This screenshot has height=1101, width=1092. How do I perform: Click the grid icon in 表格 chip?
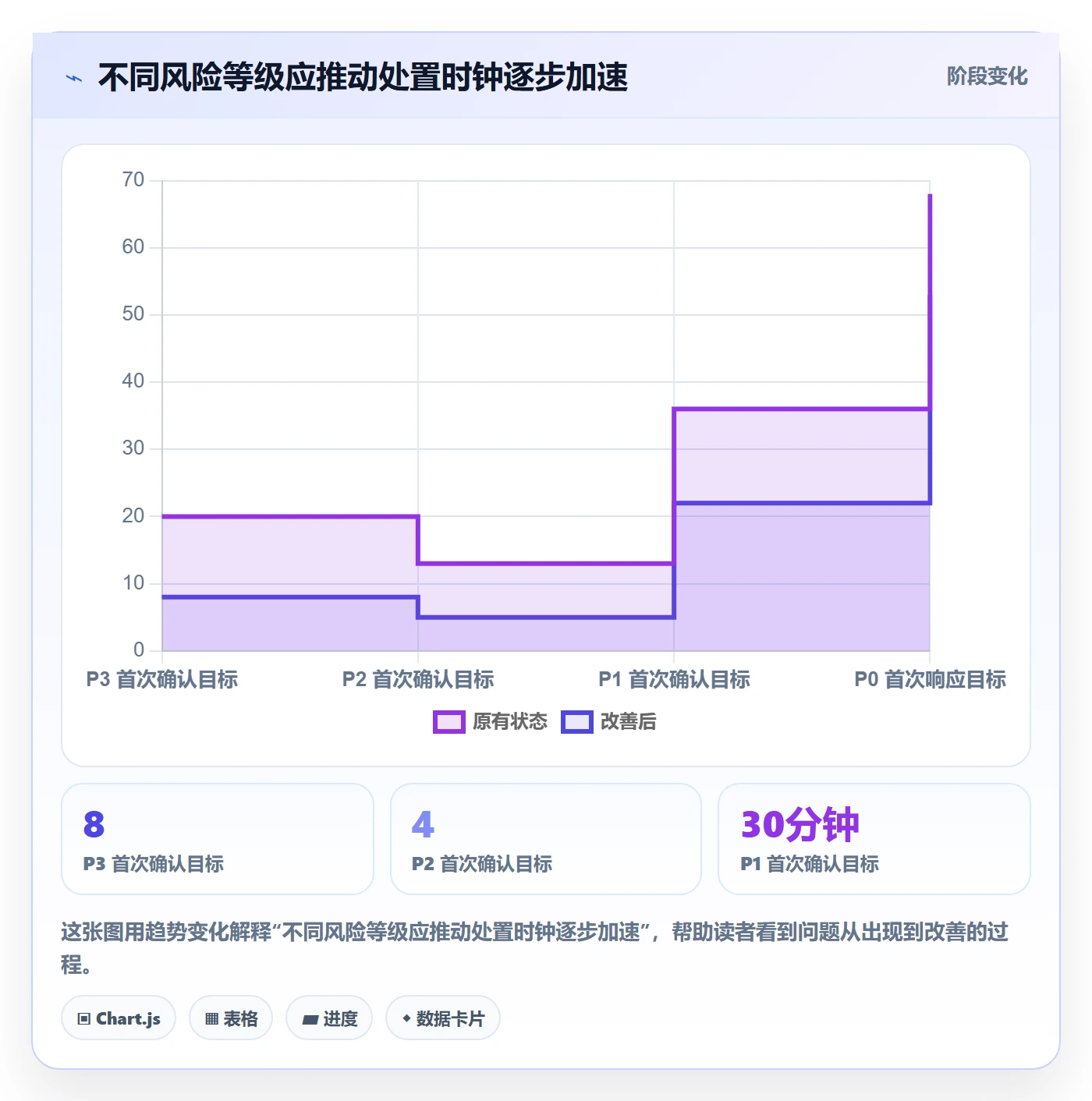[211, 1019]
